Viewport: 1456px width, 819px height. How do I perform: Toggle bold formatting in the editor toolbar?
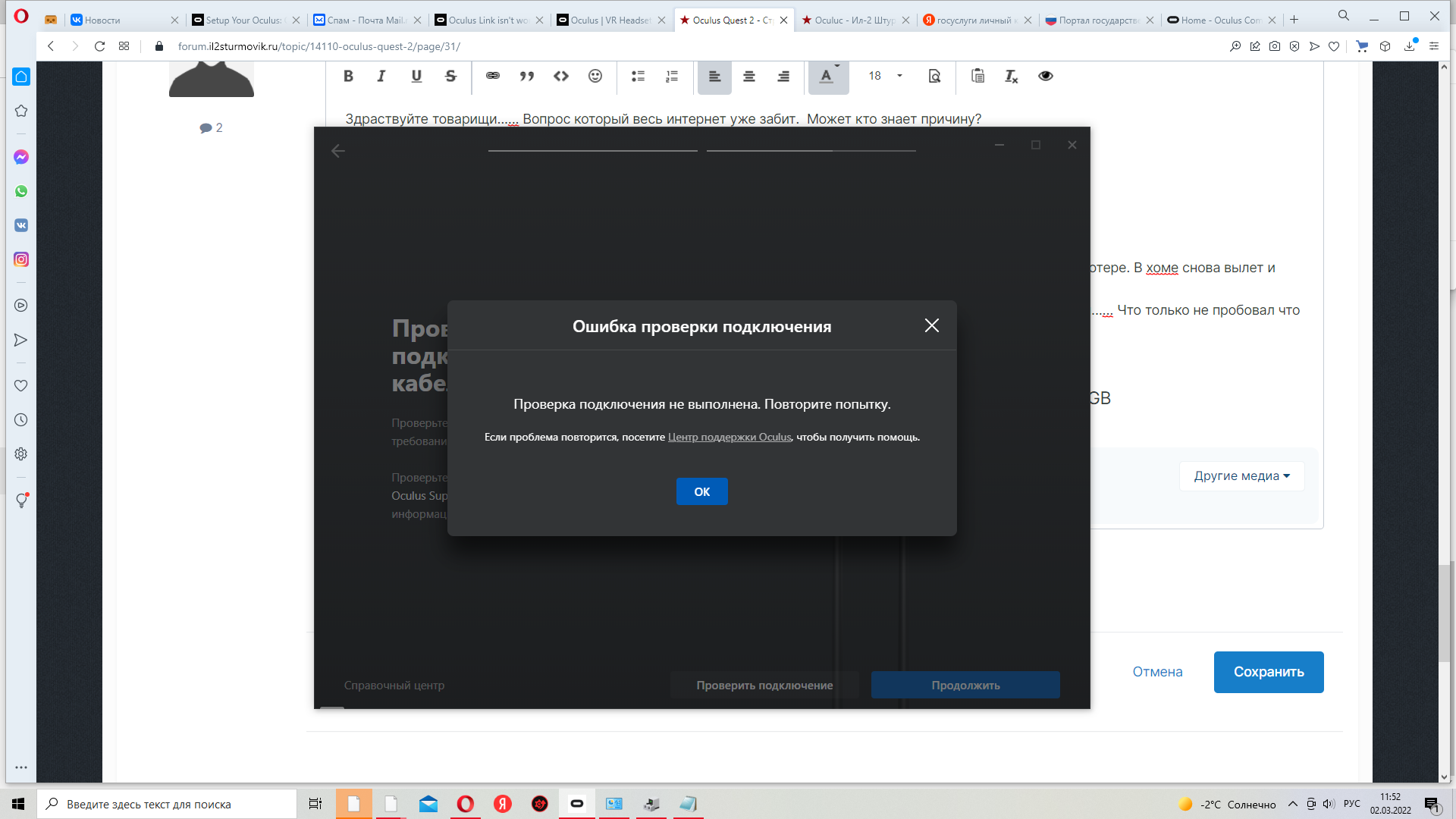click(348, 76)
